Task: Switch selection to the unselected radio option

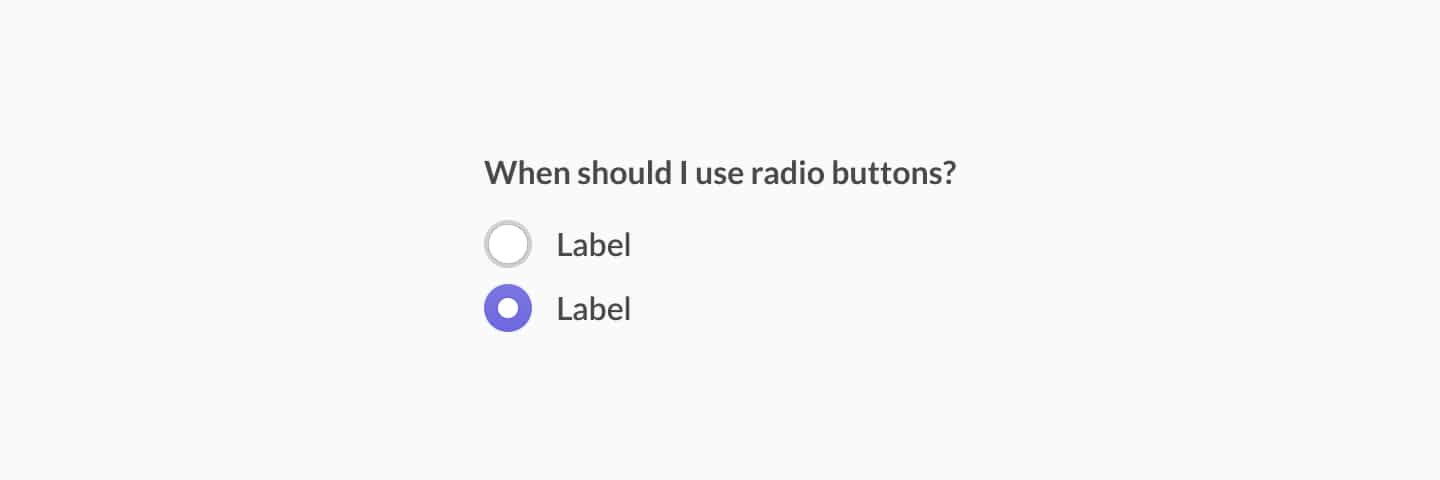Action: click(508, 244)
